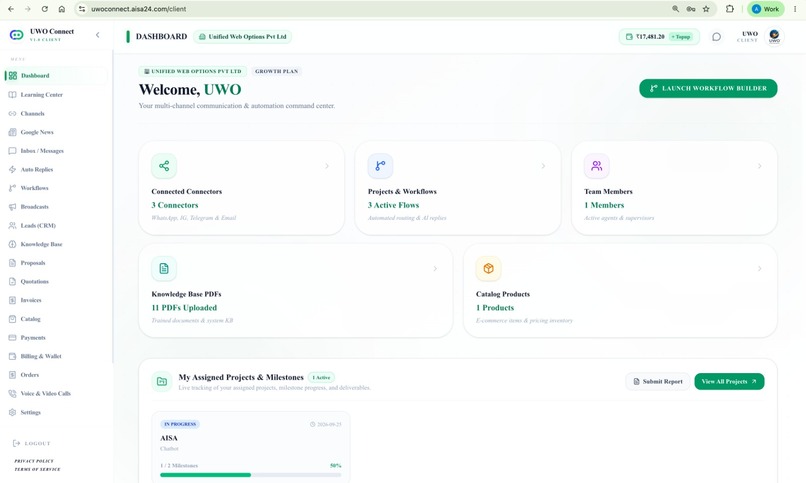Click the Growth Plan badge
The height and width of the screenshot is (483, 806).
[277, 71]
